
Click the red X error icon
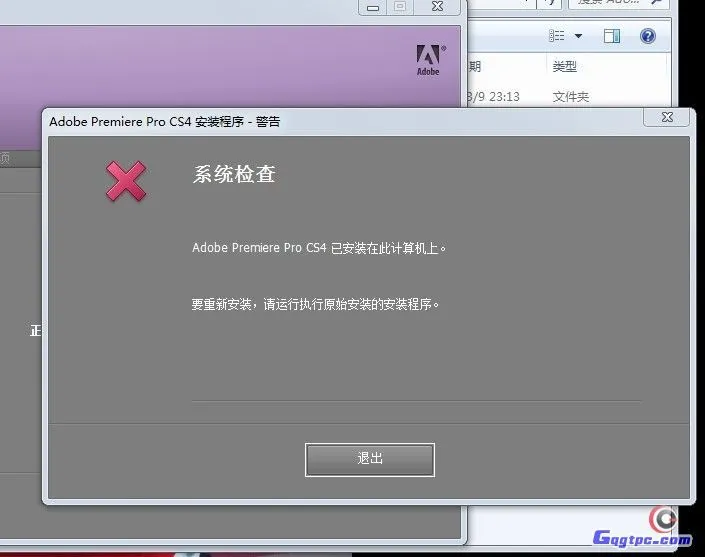click(126, 181)
